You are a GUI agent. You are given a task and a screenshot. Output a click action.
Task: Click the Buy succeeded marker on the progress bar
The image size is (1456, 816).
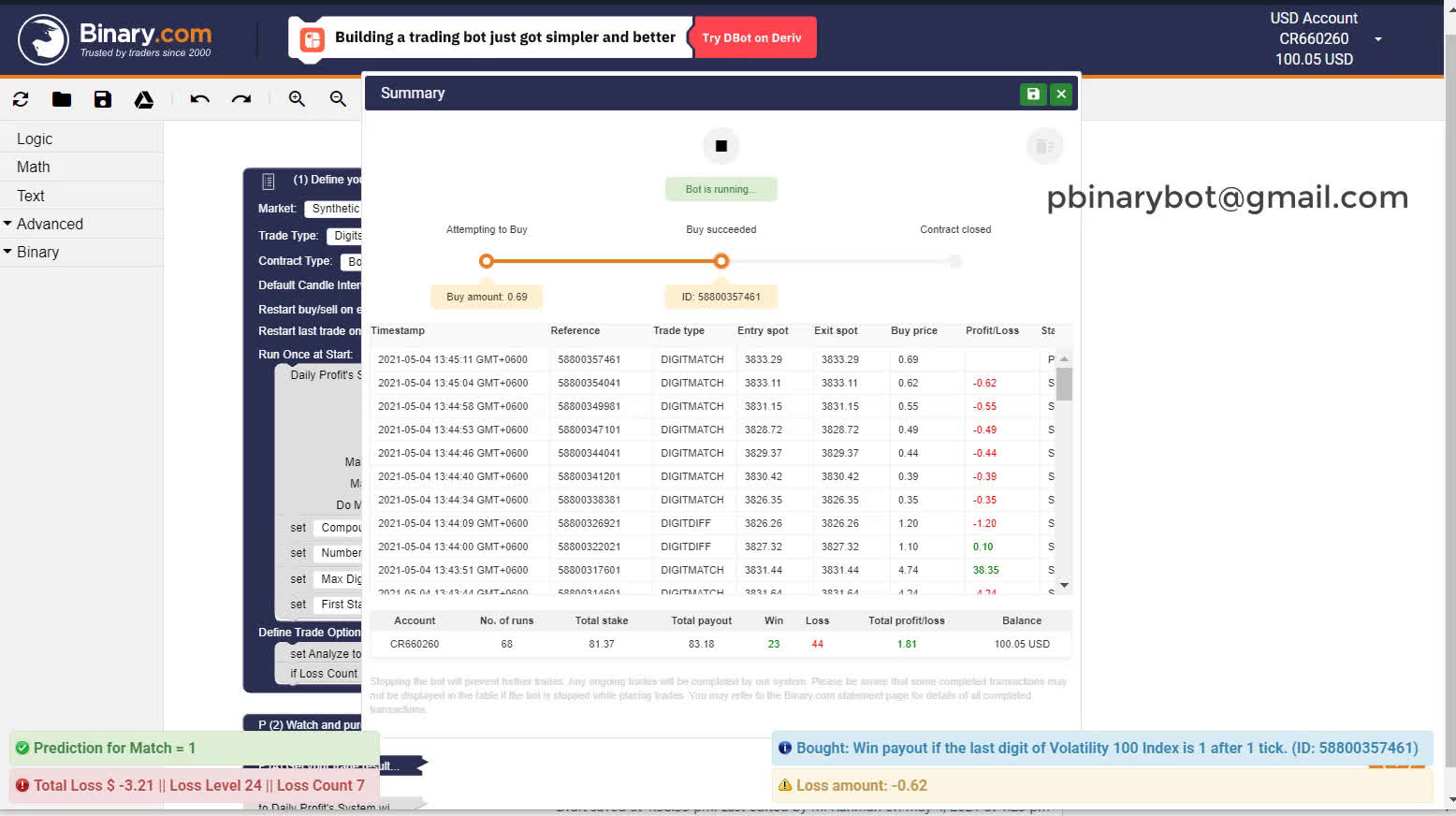coord(721,261)
